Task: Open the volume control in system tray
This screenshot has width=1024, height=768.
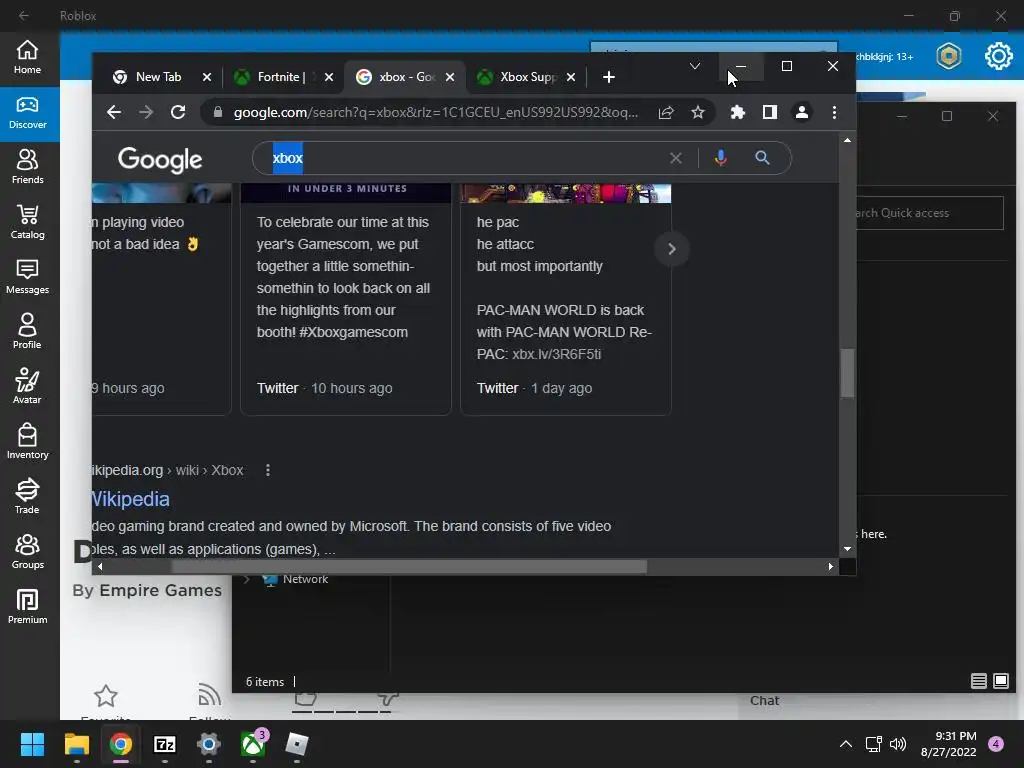Action: pos(899,744)
